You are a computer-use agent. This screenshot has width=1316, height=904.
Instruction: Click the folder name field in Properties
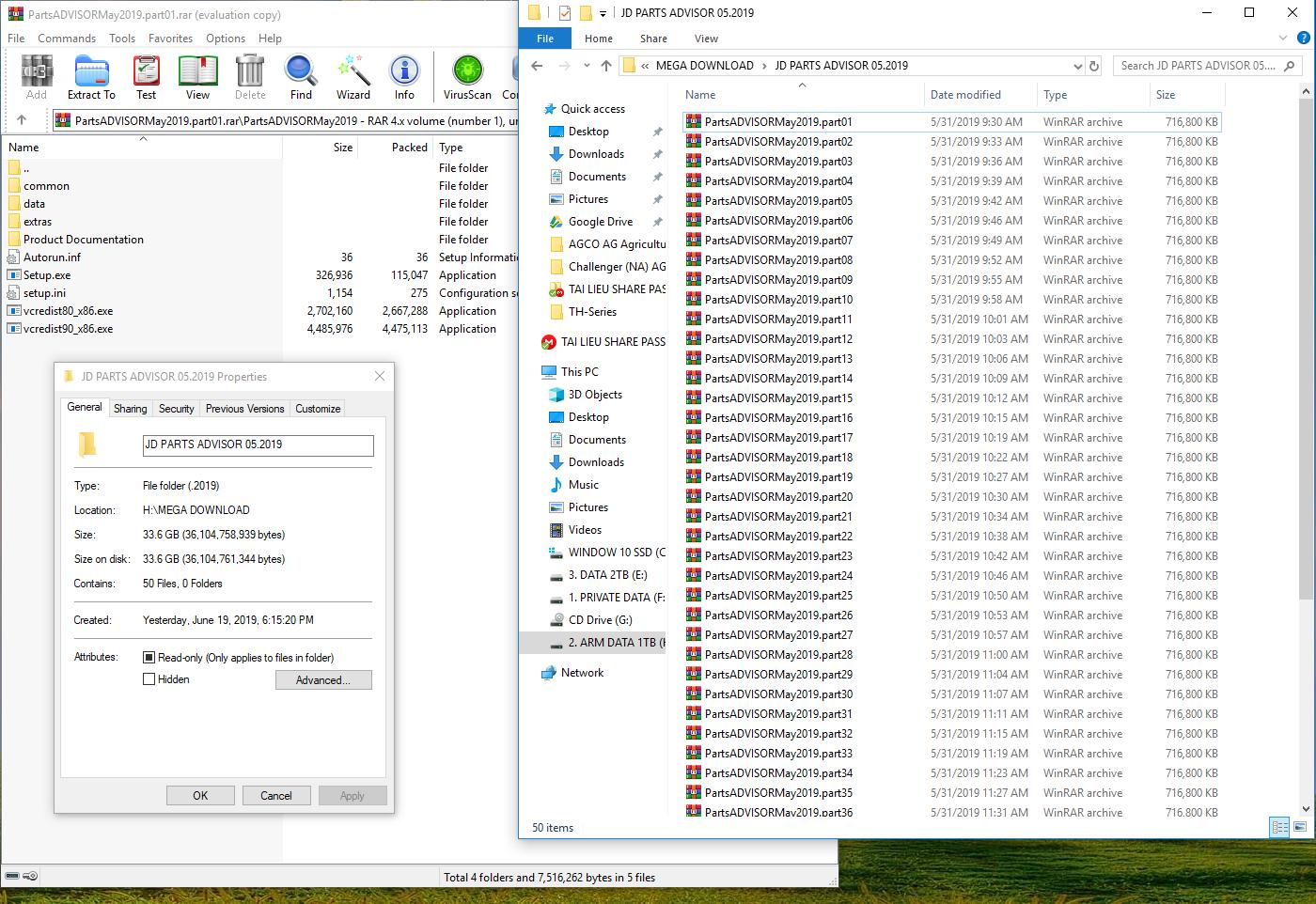[x=258, y=444]
